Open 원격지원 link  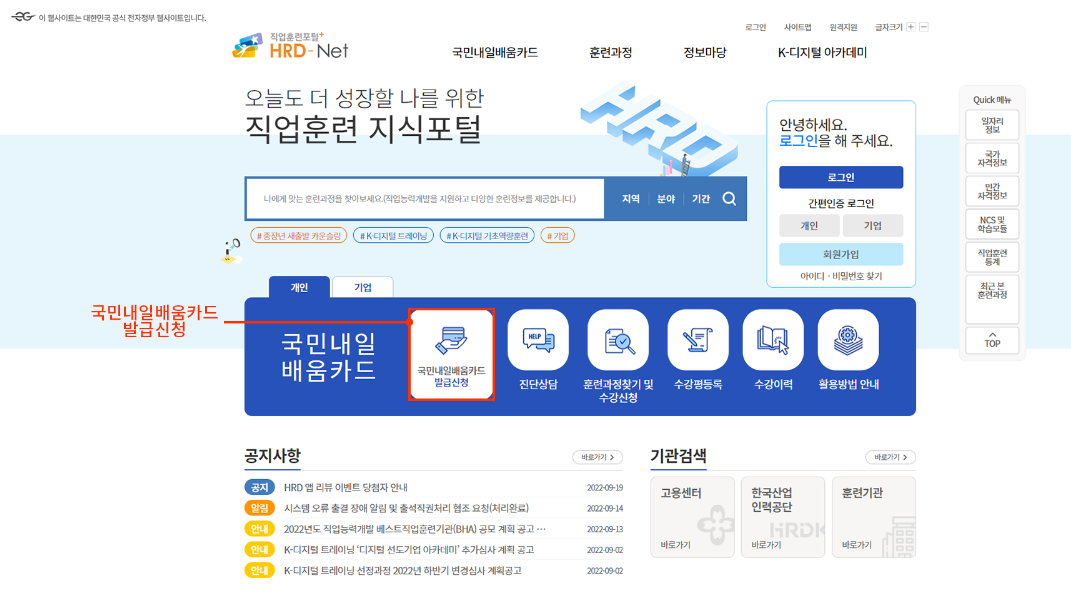(x=844, y=27)
